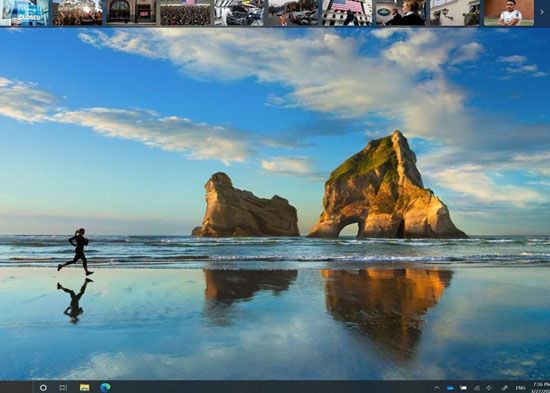Select the damaged cars street thumbnail
This screenshot has height=393, width=550.
293,13
